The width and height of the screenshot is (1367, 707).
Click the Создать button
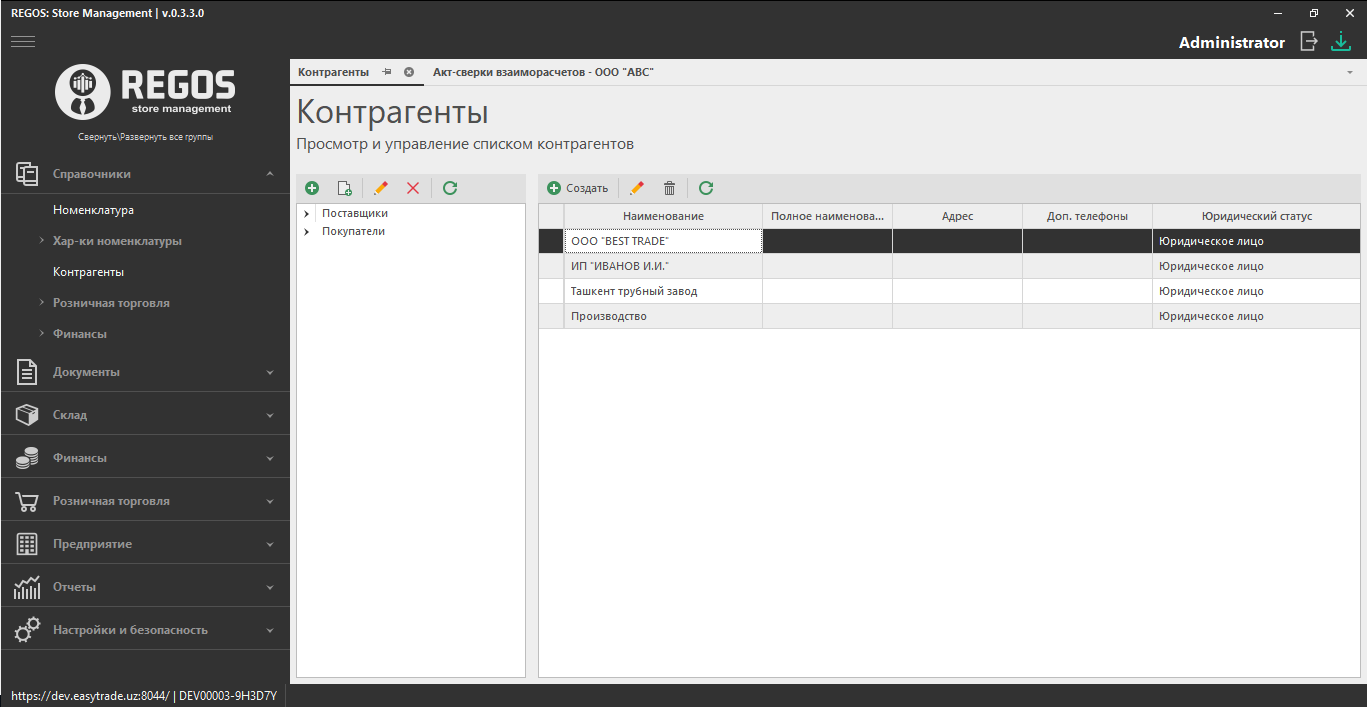click(578, 188)
